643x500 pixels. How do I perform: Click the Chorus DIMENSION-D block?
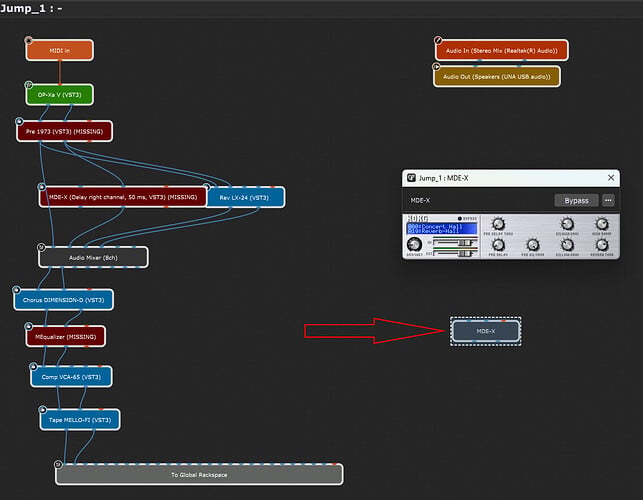(x=64, y=300)
